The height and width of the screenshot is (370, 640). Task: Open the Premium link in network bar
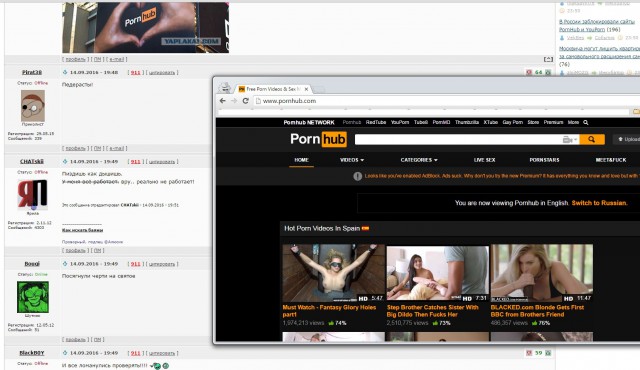553,122
